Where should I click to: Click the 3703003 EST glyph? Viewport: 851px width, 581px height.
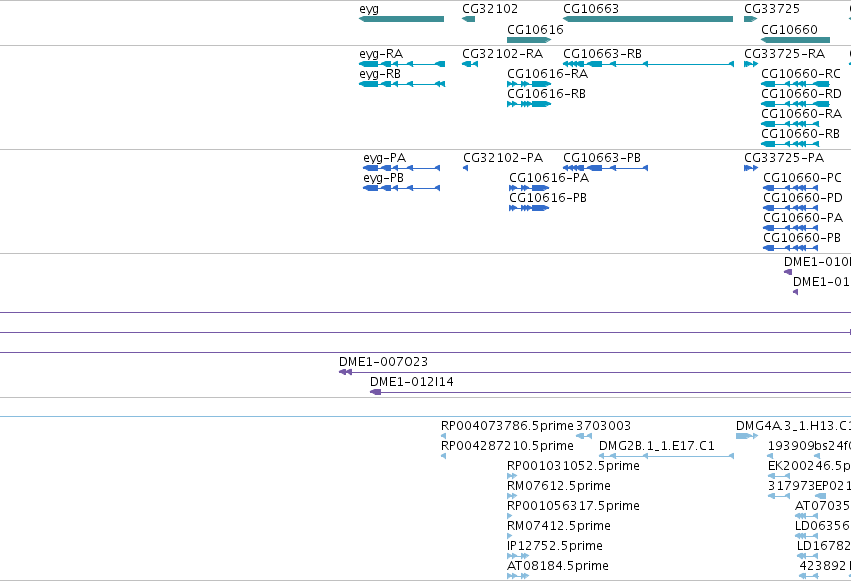point(583,436)
